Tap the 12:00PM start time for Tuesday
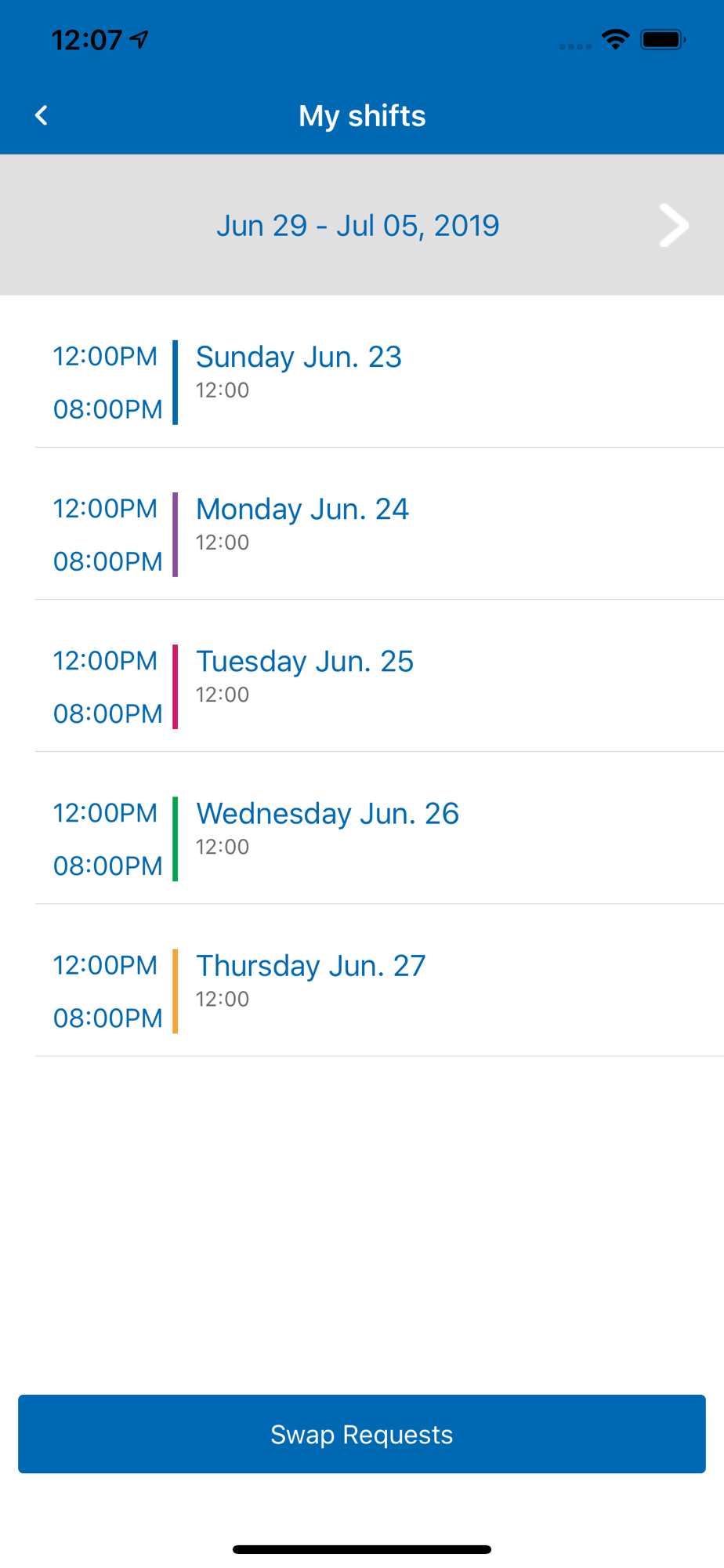Image resolution: width=724 pixels, height=1568 pixels. (106, 661)
